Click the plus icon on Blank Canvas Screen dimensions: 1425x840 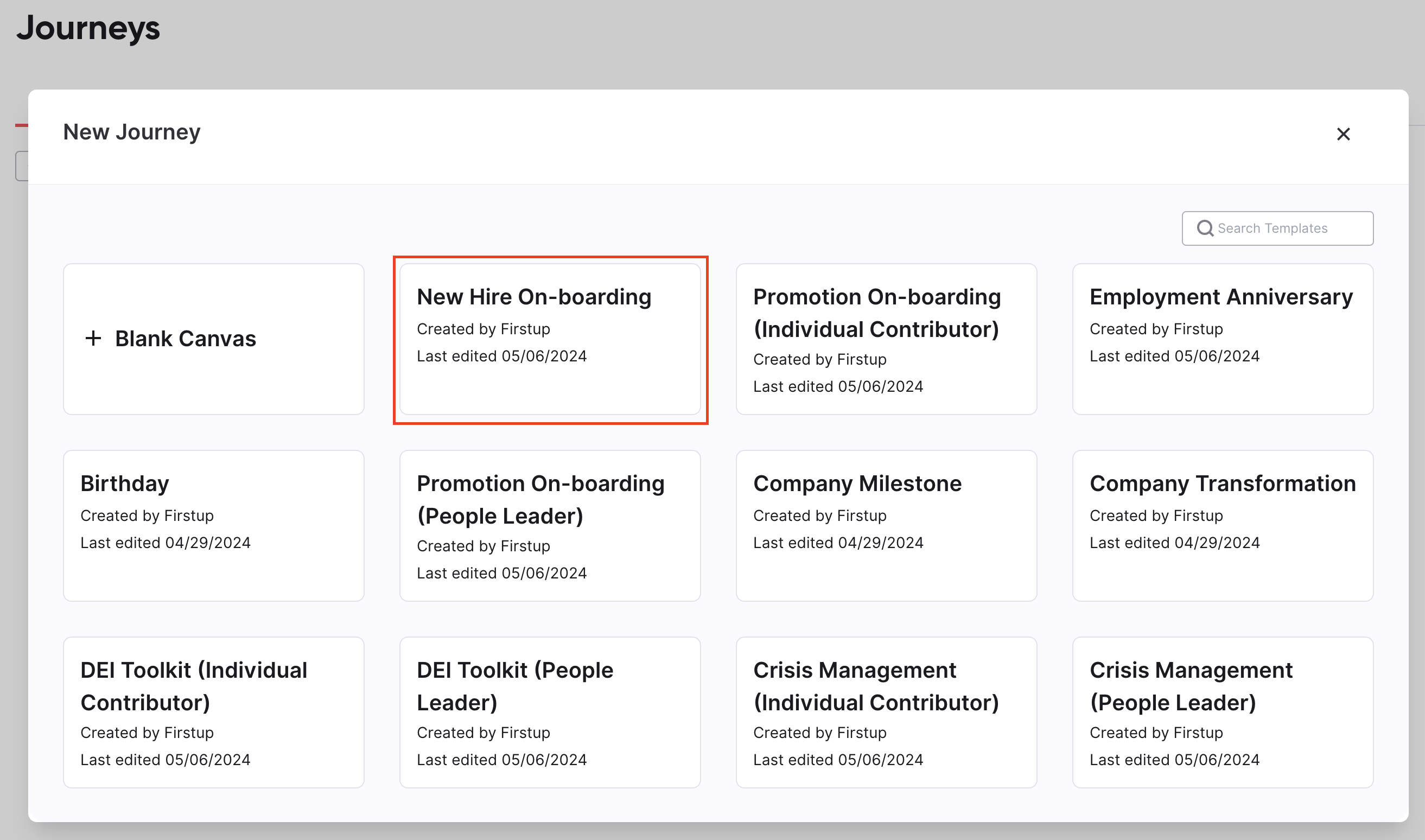(93, 339)
